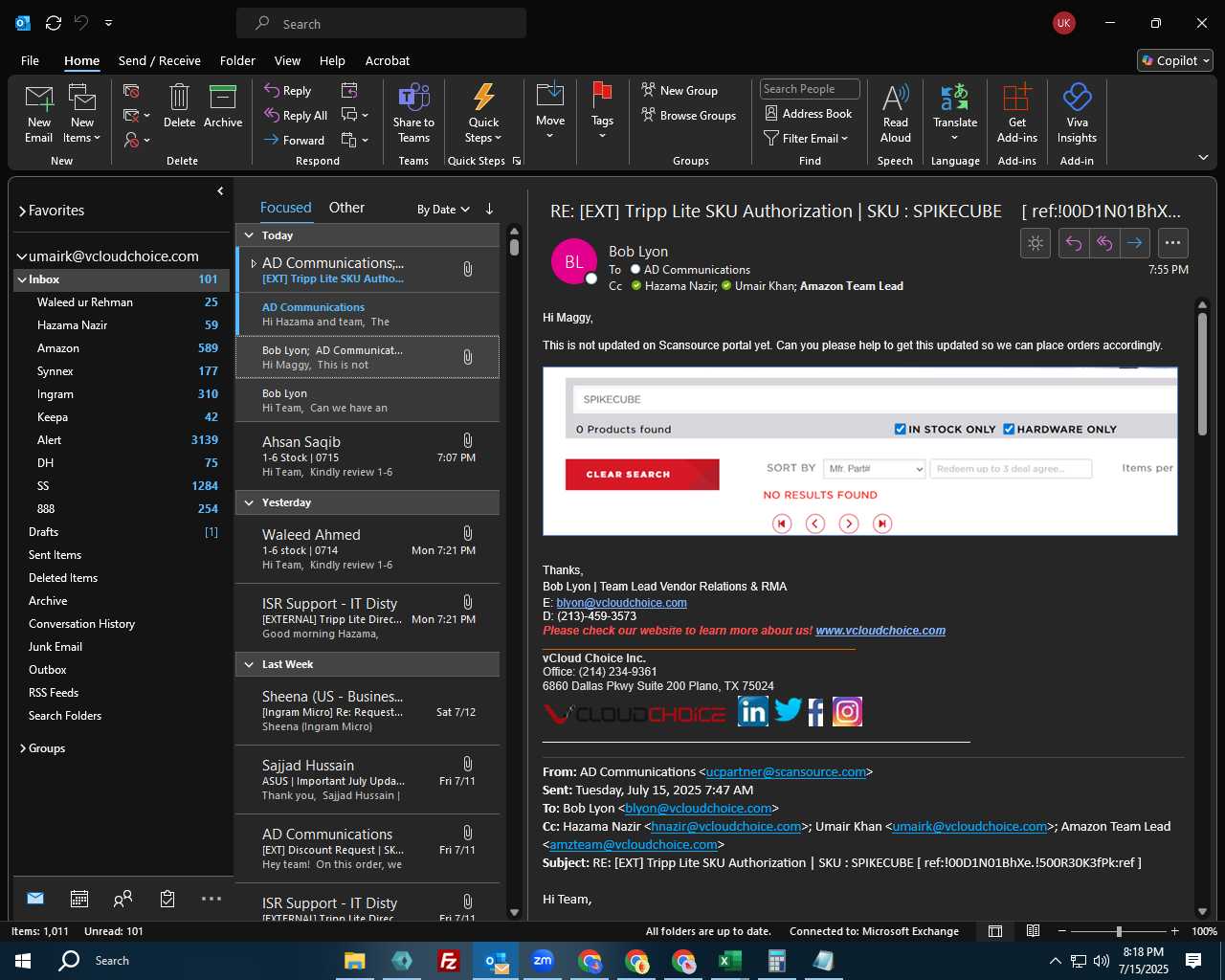Open www.vcloudchoice.com website link
This screenshot has width=1225, height=980.
pyautogui.click(x=880, y=631)
